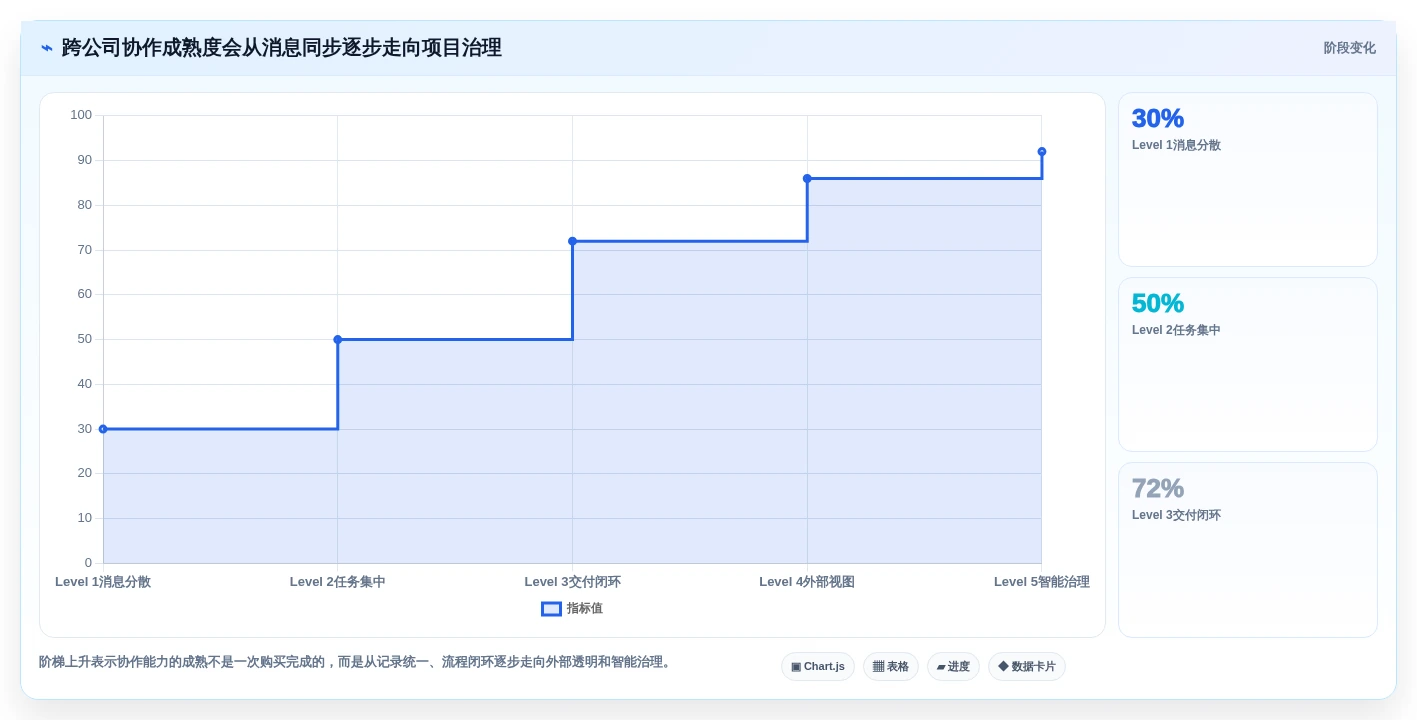This screenshot has width=1417, height=720.
Task: Open the 72% Level 3交付闭环 card
Action: point(1247,549)
